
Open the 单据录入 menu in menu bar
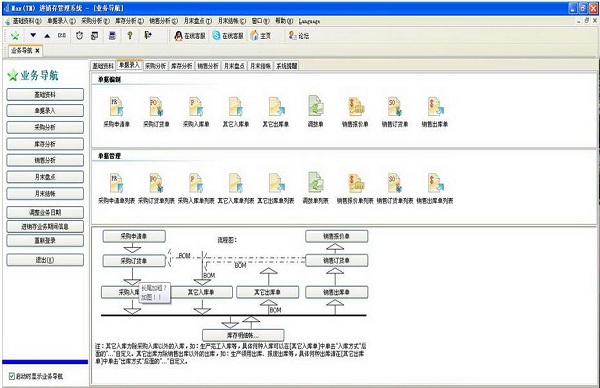pos(61,21)
